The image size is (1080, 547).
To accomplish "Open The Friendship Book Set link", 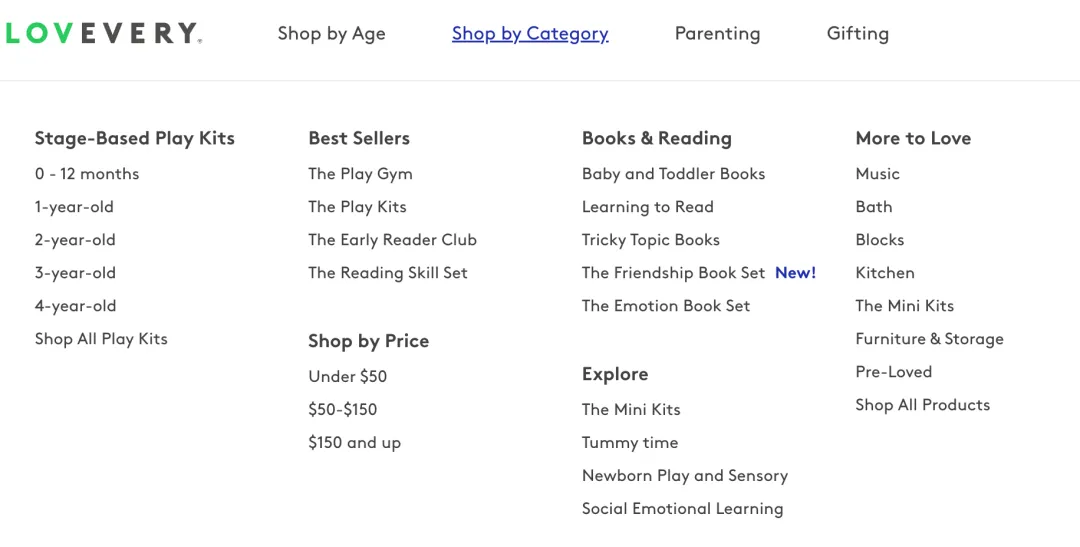I will pyautogui.click(x=673, y=273).
